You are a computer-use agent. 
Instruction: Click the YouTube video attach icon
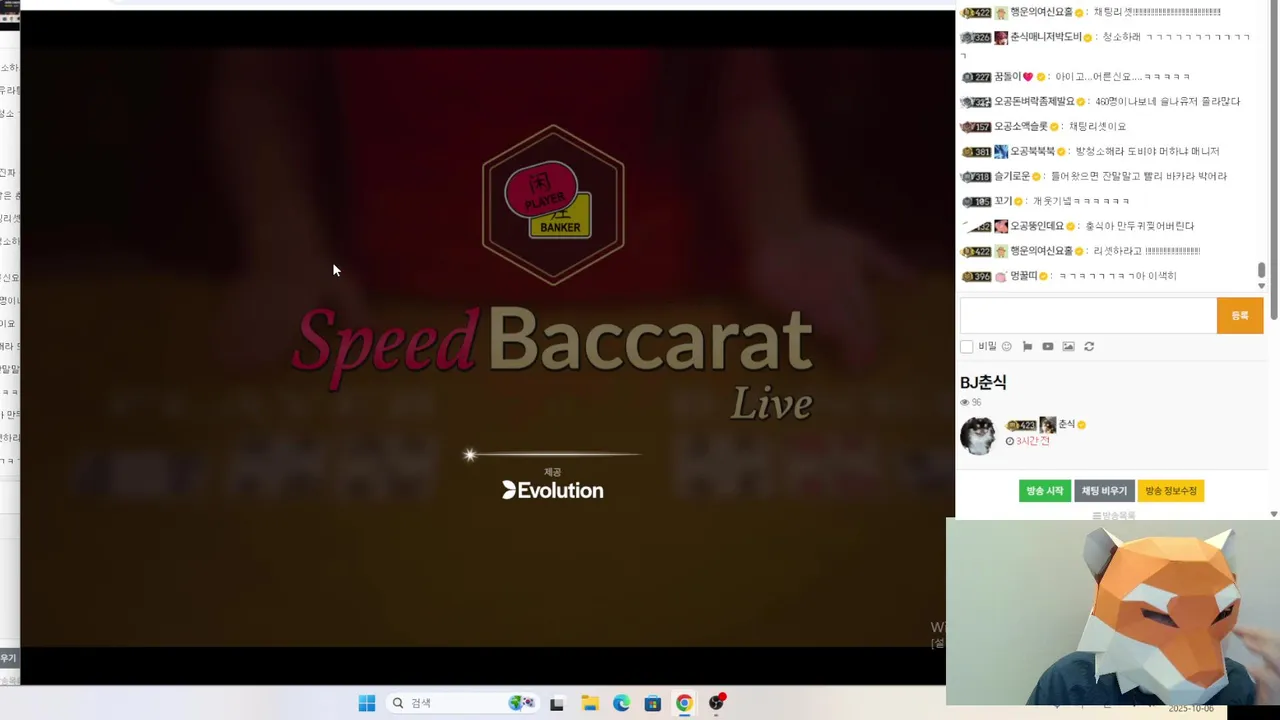coord(1048,346)
